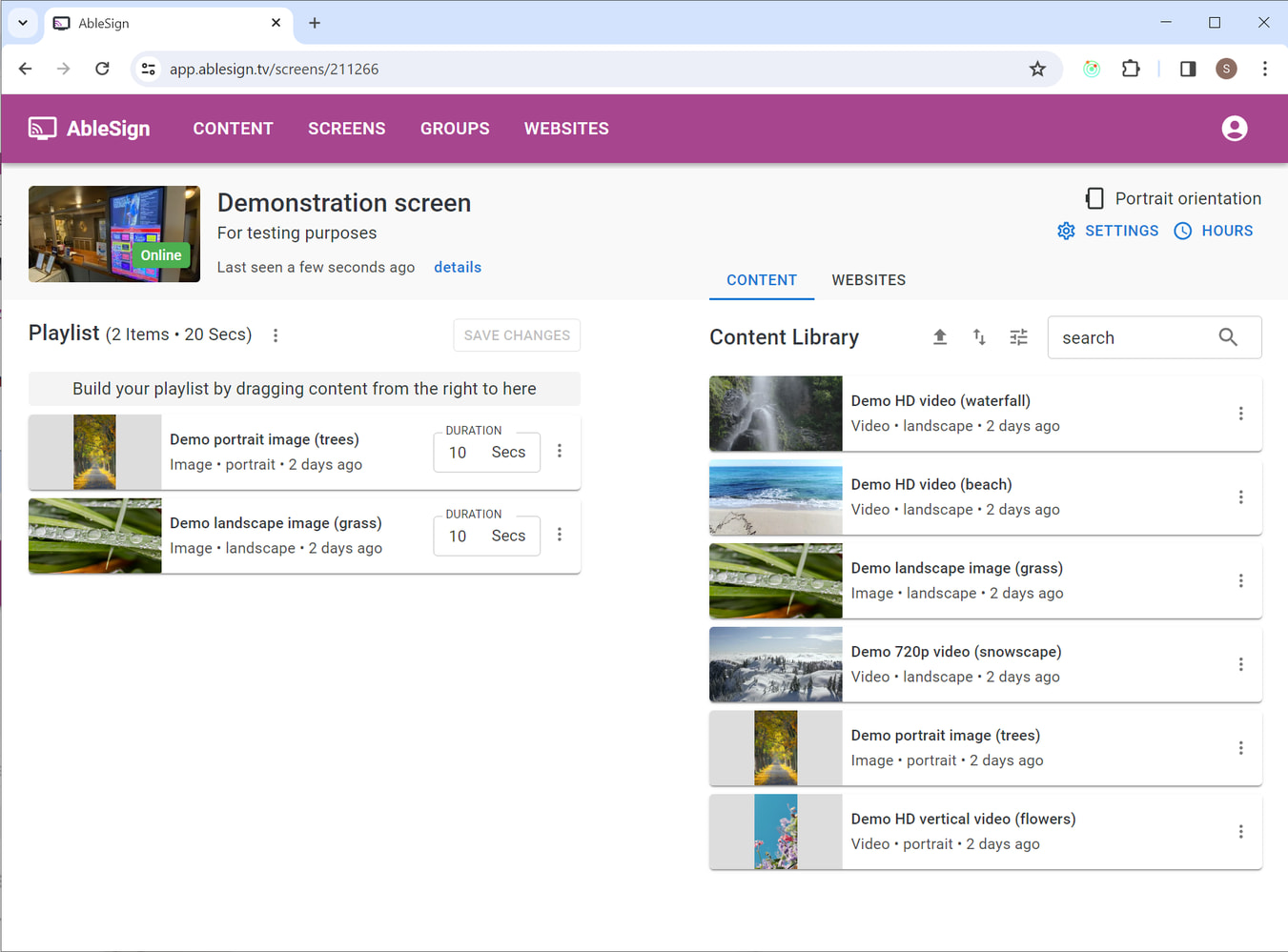Open the filter sliders icon in Content Library
The image size is (1288, 952).
tap(1018, 337)
